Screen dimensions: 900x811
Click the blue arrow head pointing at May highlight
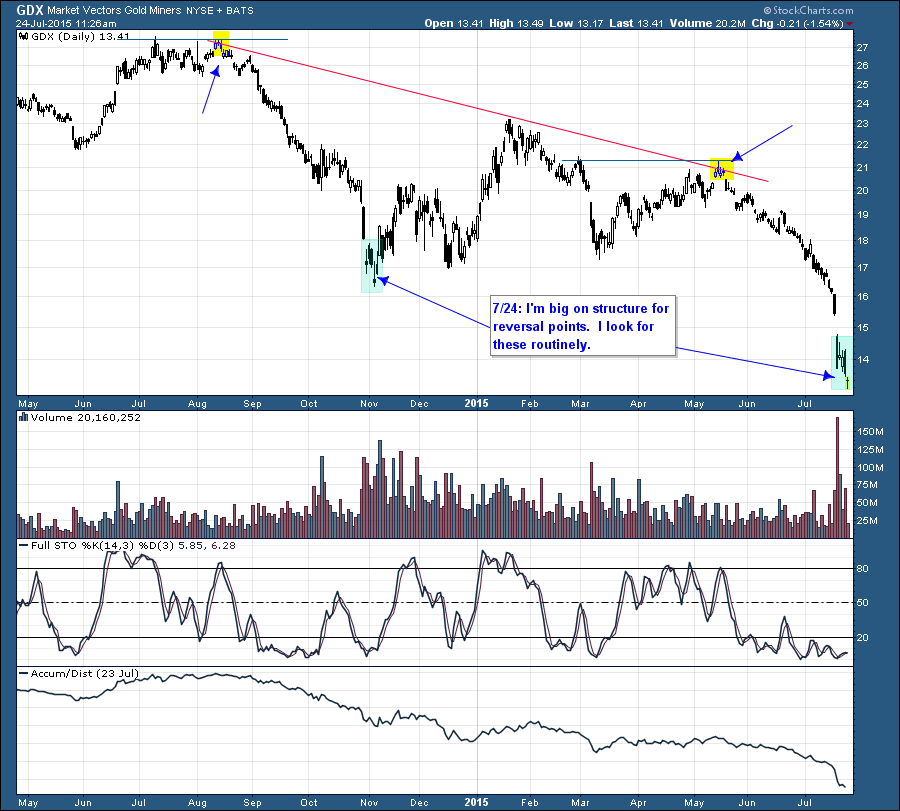click(738, 155)
